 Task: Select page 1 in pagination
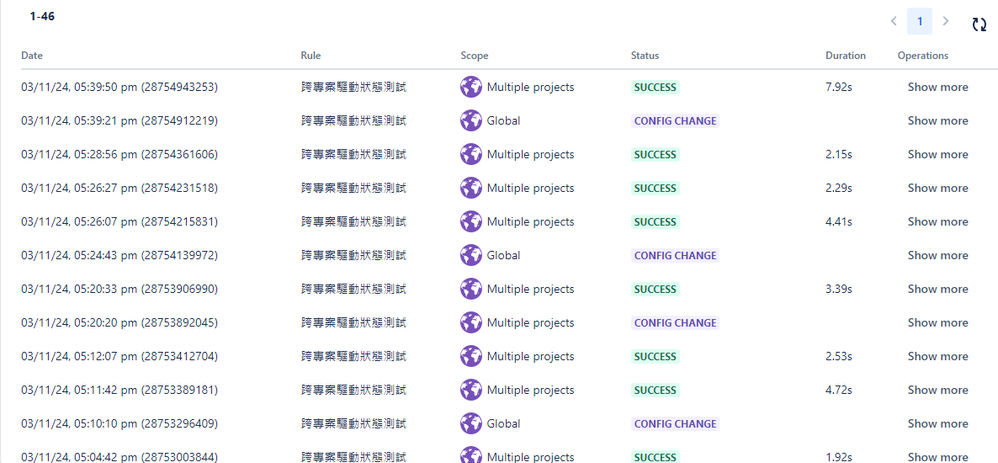pos(919,21)
